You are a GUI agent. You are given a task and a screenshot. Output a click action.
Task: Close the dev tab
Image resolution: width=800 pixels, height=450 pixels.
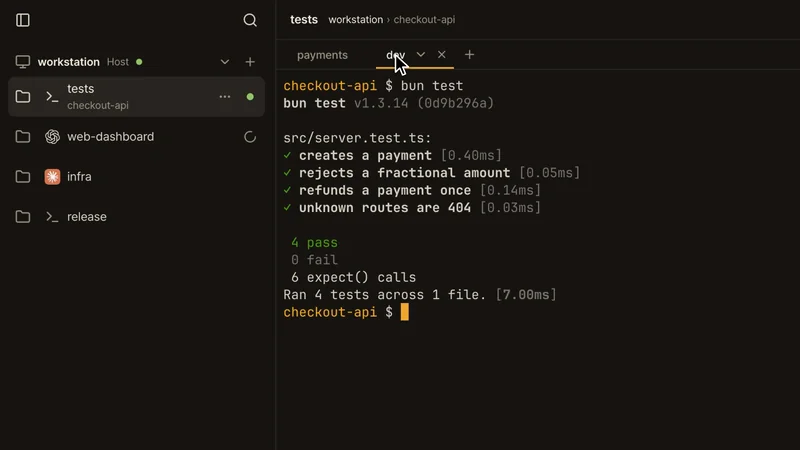pyautogui.click(x=441, y=54)
